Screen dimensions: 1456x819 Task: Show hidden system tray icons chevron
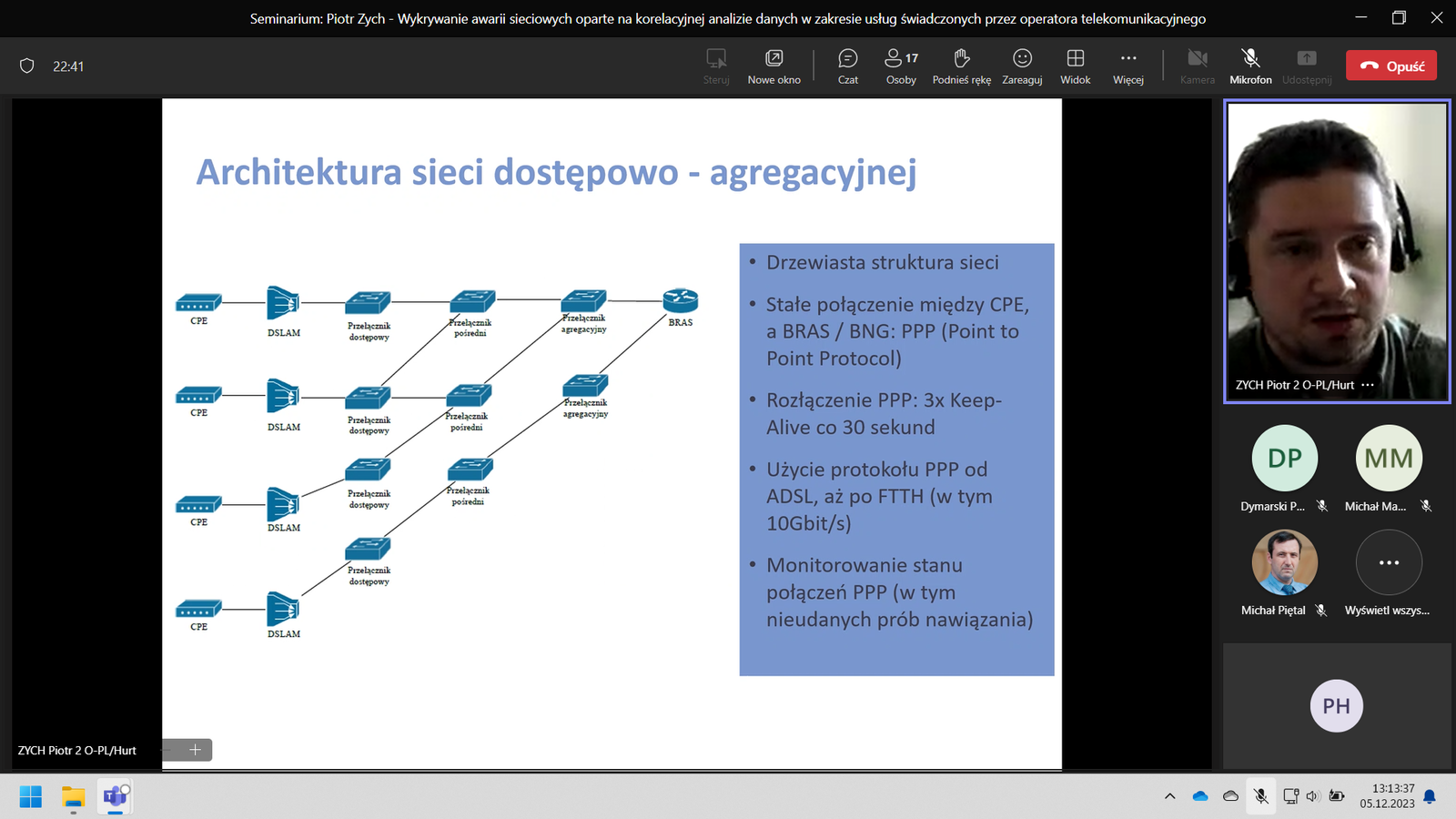point(1169,796)
